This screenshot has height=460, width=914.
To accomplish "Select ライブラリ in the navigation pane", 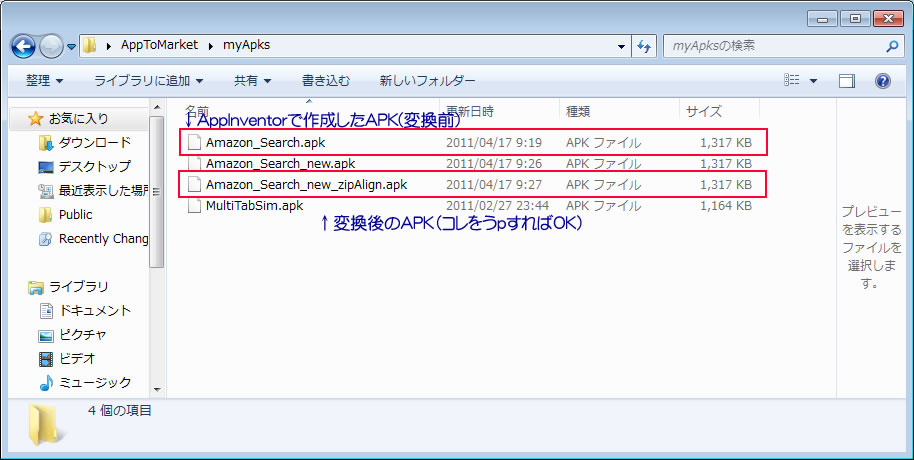I will (78, 287).
